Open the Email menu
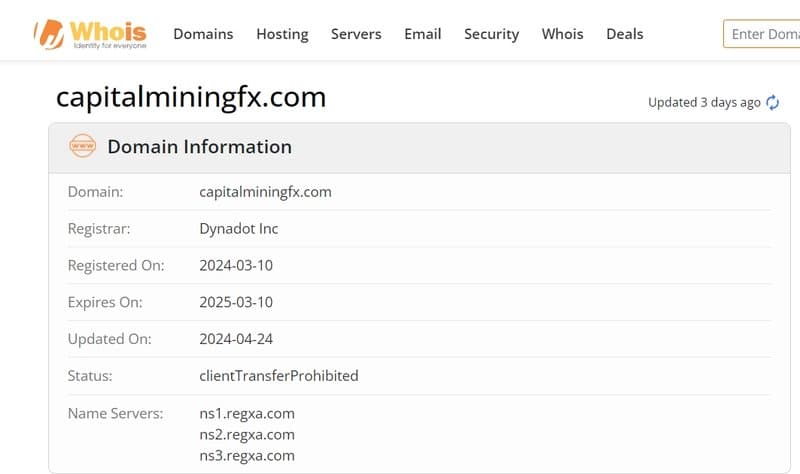800x474 pixels. (422, 34)
